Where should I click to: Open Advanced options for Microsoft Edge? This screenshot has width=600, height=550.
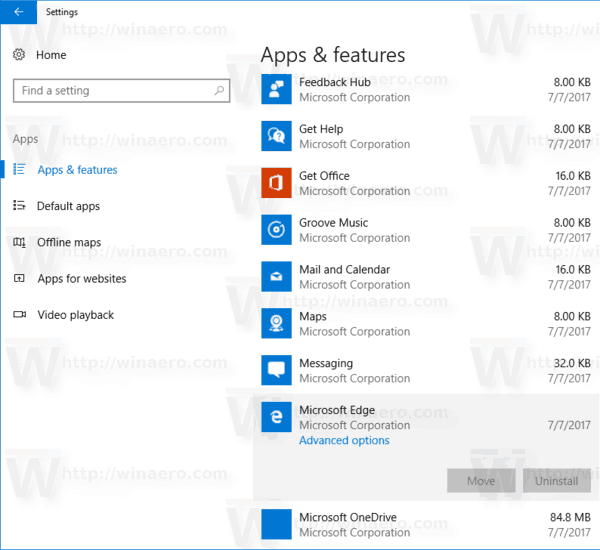[x=344, y=441]
